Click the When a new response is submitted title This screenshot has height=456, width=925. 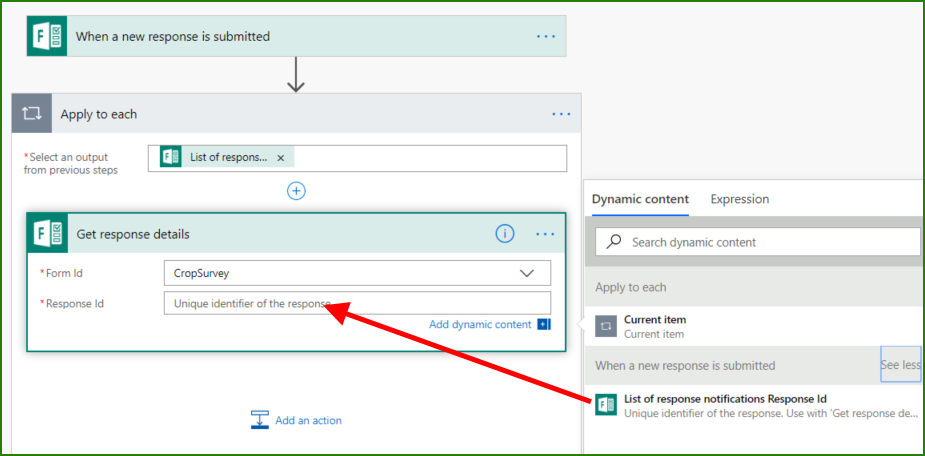[x=173, y=37]
